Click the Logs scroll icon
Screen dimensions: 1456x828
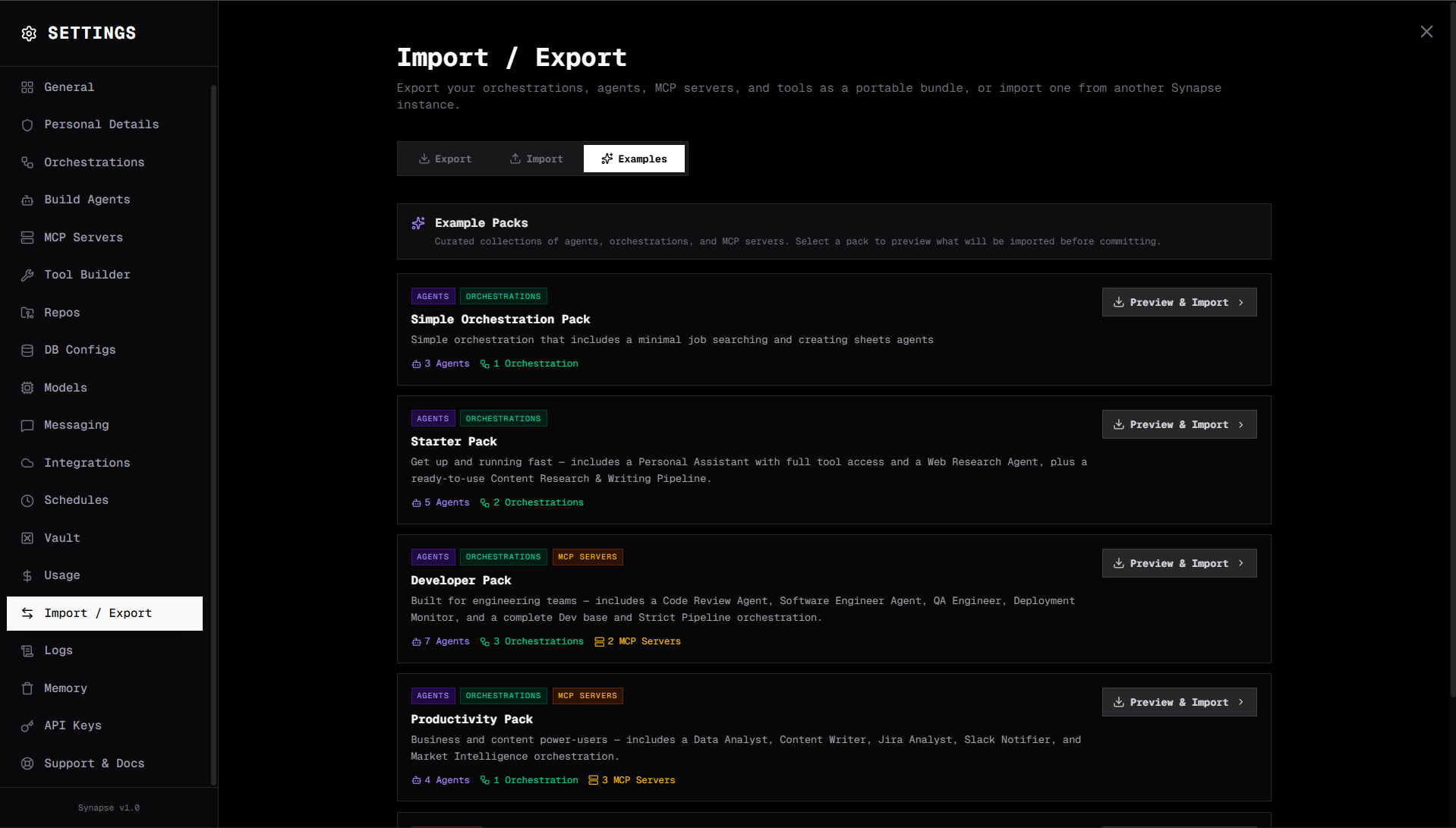tap(27, 651)
